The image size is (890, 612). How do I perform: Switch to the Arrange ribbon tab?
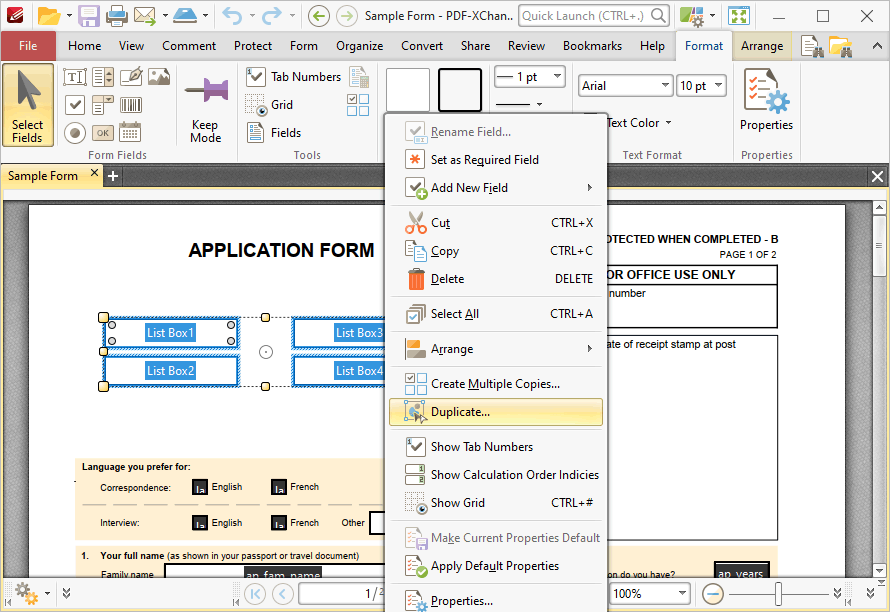(762, 46)
